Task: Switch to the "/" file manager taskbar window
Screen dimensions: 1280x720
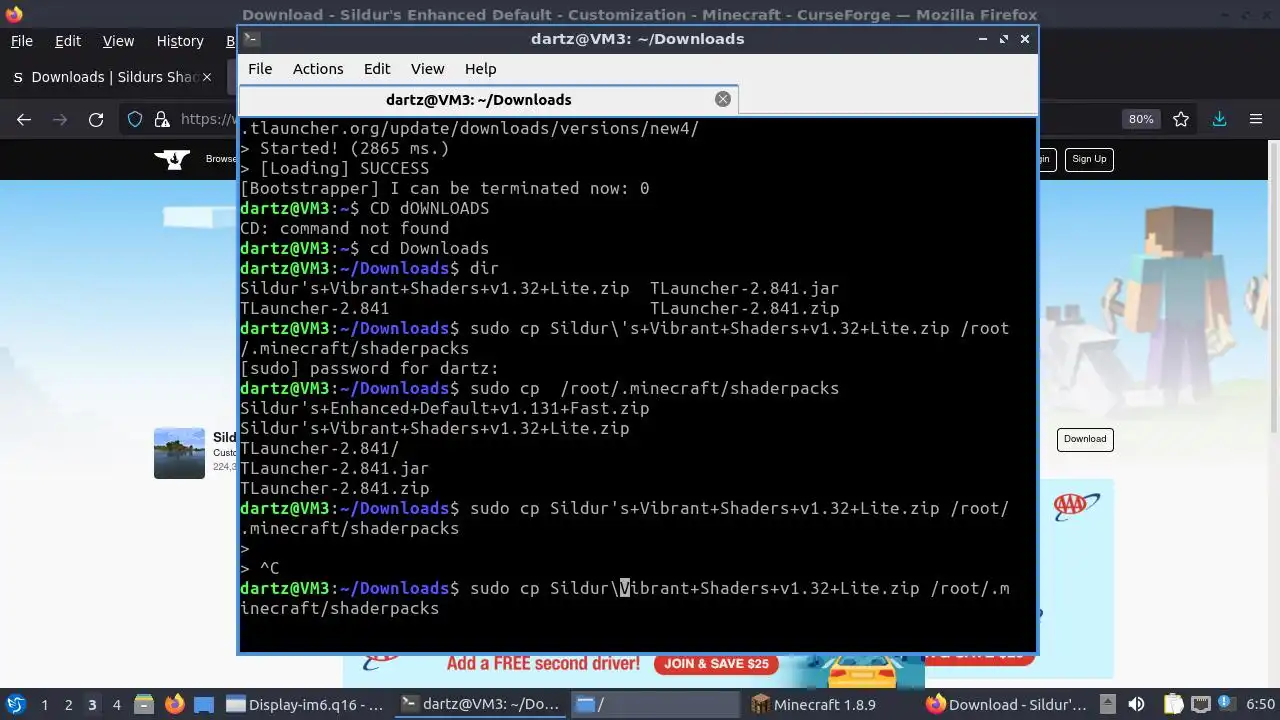Action: 656,704
